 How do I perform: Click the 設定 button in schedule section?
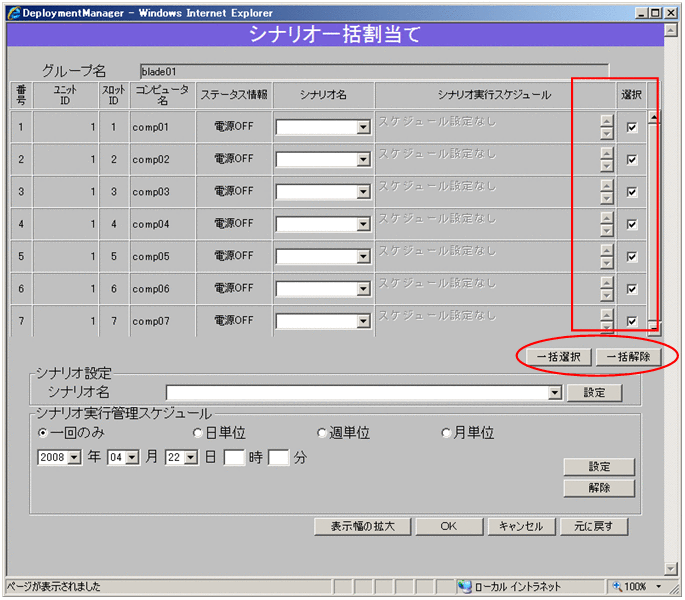pyautogui.click(x=599, y=467)
